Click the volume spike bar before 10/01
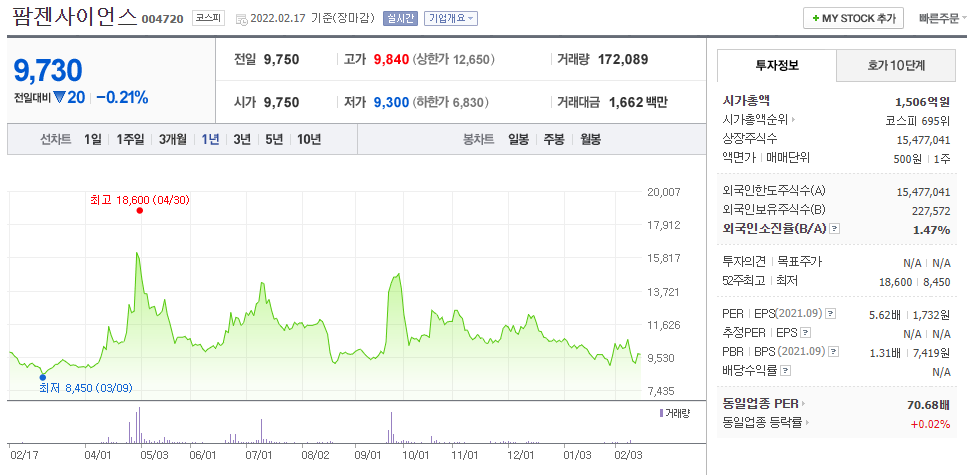The image size is (972, 475). (391, 427)
